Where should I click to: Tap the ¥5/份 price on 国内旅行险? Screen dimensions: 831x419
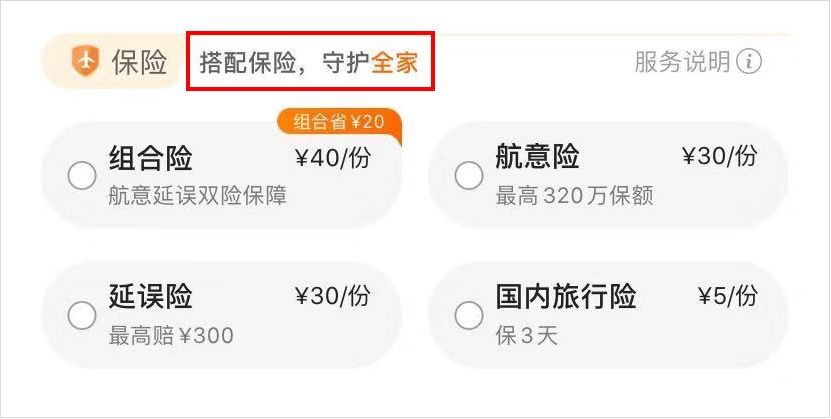pyautogui.click(x=727, y=296)
